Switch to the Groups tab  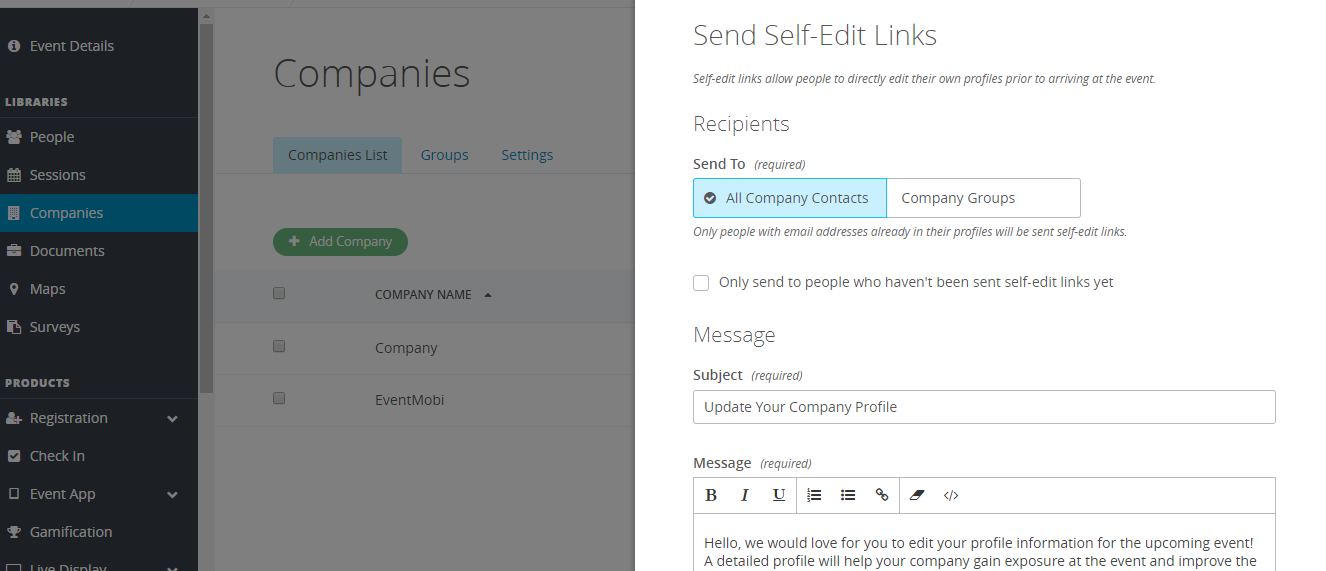click(x=445, y=155)
